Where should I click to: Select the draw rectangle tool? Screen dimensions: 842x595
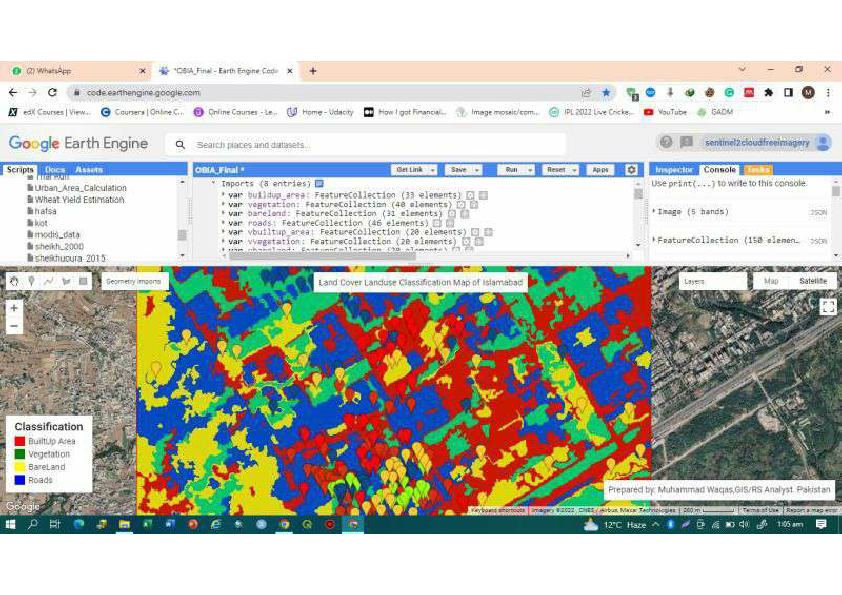(x=83, y=281)
